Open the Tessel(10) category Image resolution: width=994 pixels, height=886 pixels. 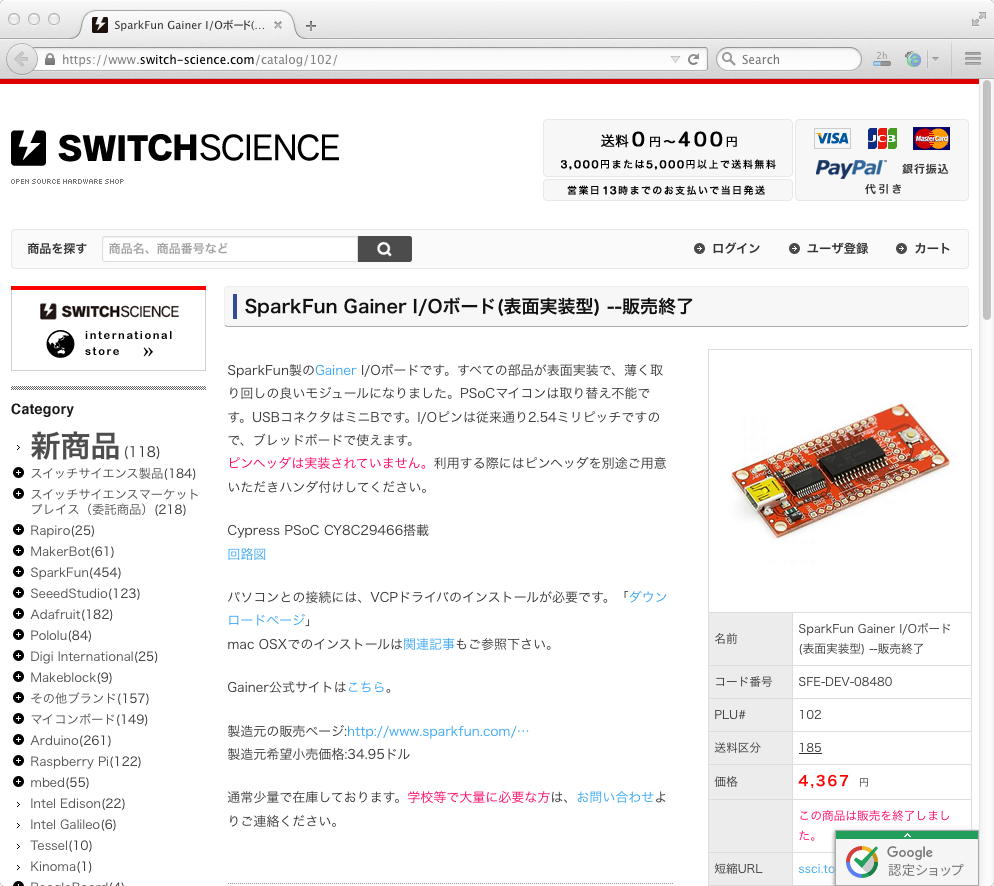(x=61, y=845)
